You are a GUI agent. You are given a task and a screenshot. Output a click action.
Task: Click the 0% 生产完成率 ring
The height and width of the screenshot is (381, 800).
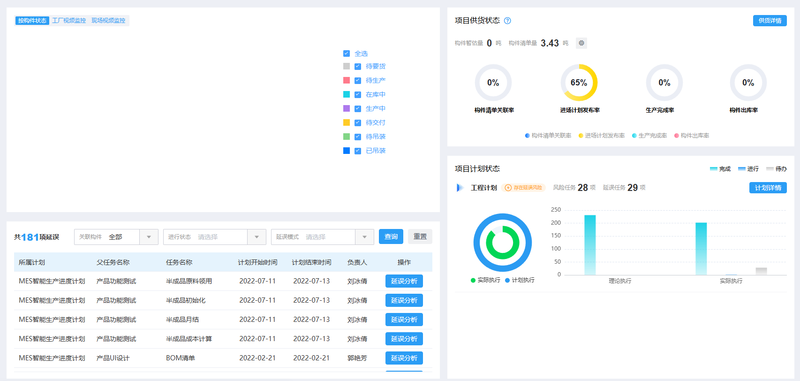click(664, 83)
